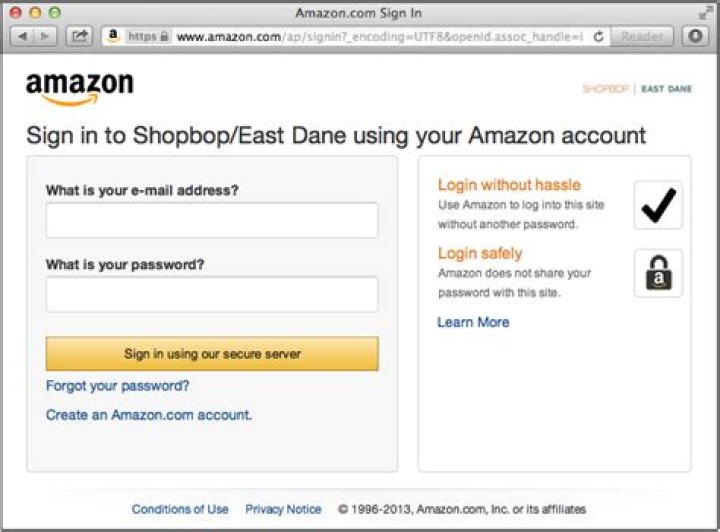Focus the password input field

coord(212,294)
